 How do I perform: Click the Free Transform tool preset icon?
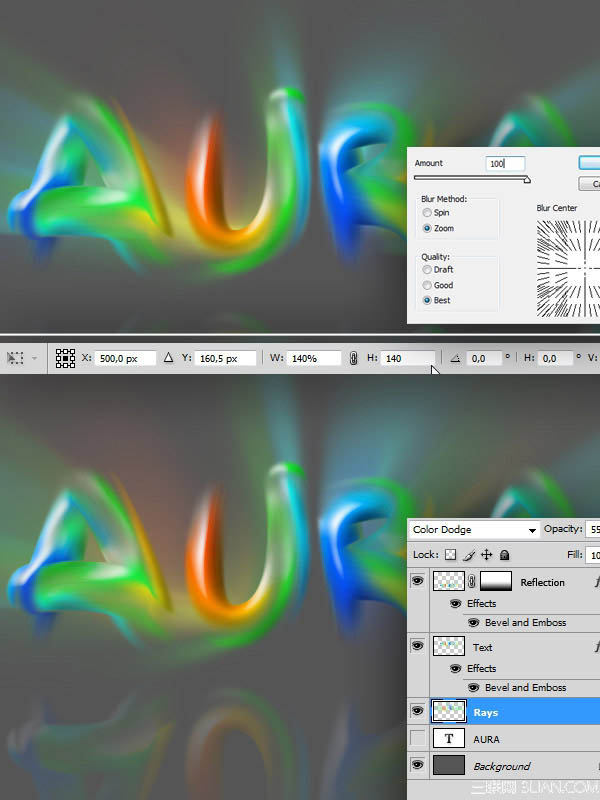[15, 358]
